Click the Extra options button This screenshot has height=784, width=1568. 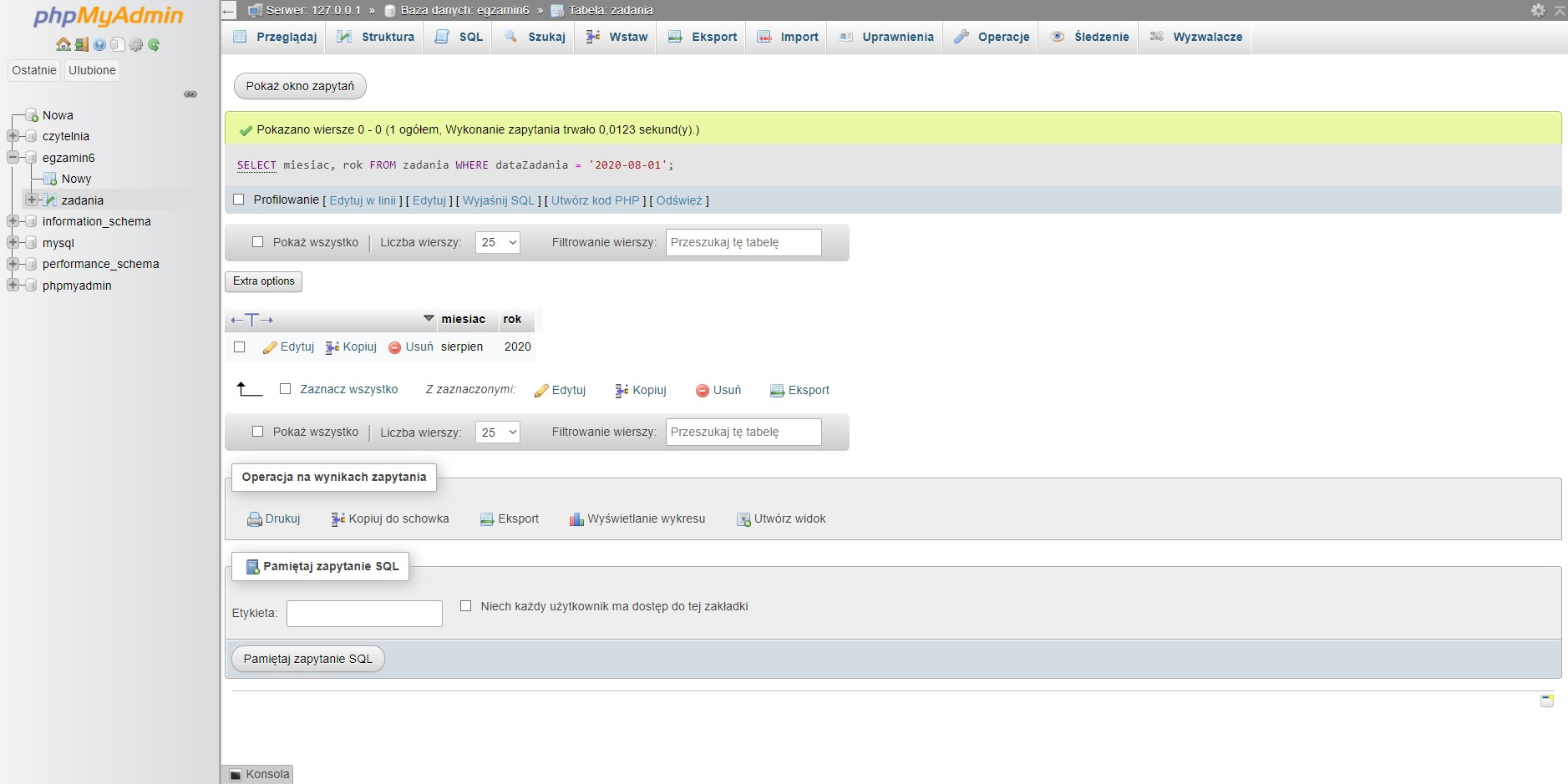click(263, 281)
